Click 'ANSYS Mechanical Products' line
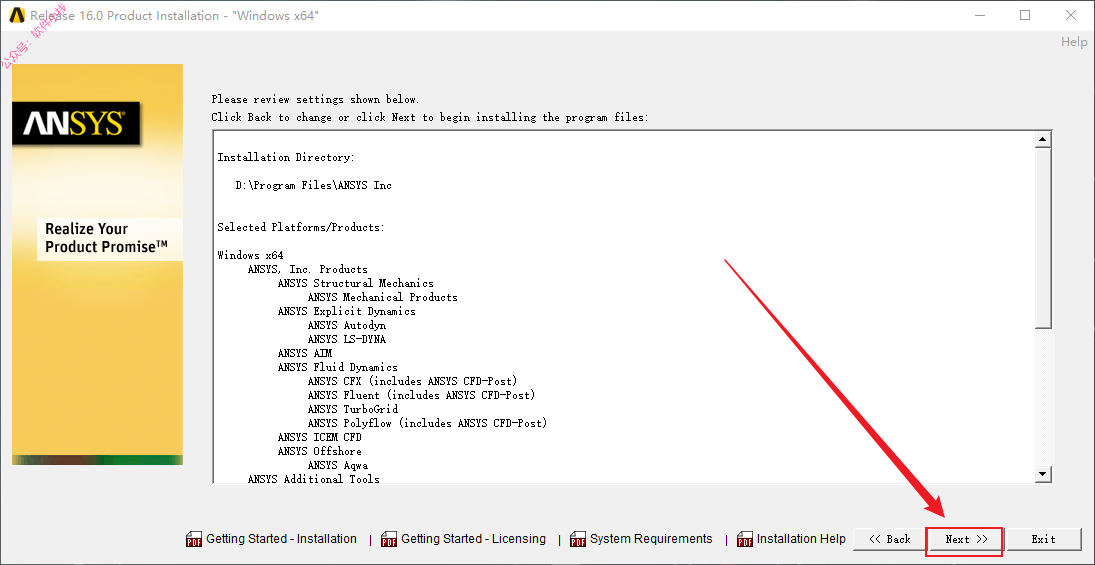The image size is (1095, 565). click(x=383, y=298)
